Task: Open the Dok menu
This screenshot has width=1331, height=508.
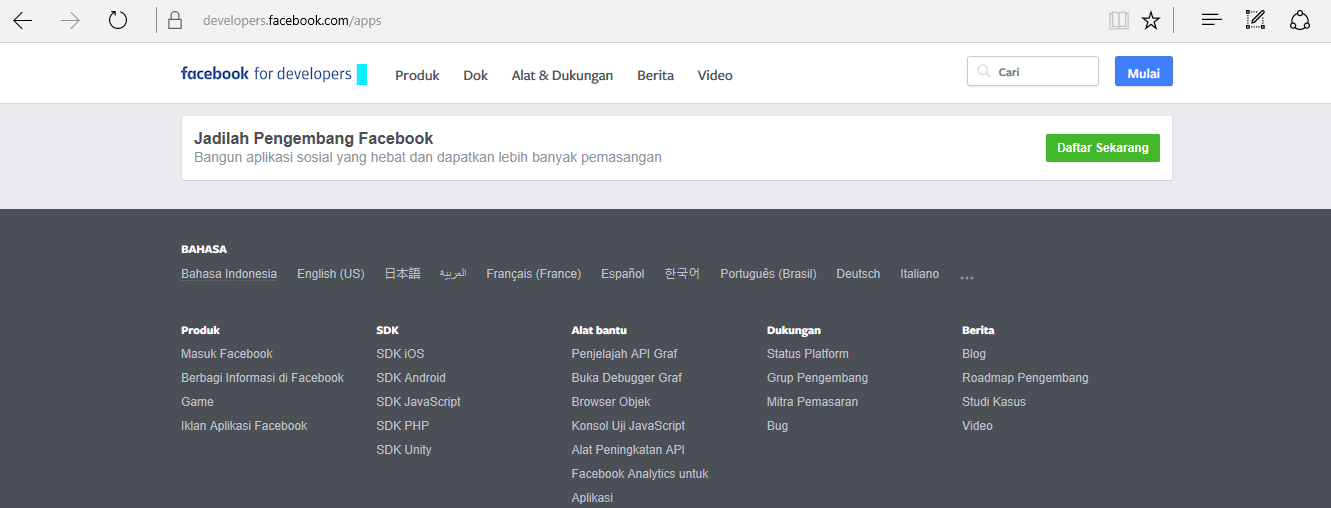Action: [476, 75]
